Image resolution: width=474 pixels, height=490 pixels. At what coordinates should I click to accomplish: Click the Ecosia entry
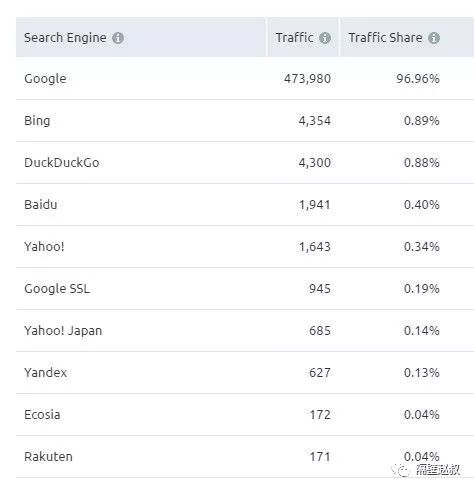(42, 415)
